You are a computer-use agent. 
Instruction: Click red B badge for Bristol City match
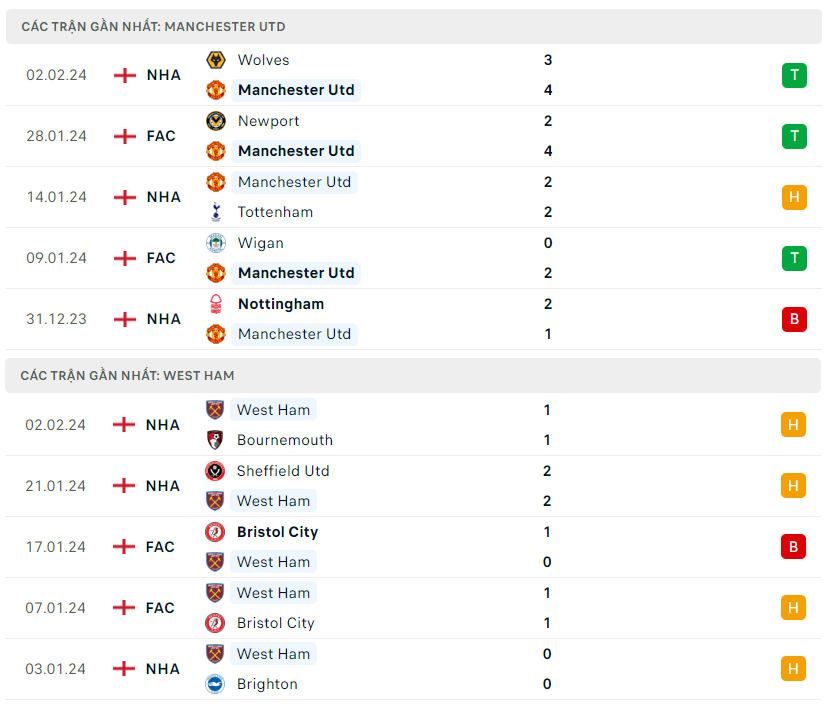[x=793, y=547]
